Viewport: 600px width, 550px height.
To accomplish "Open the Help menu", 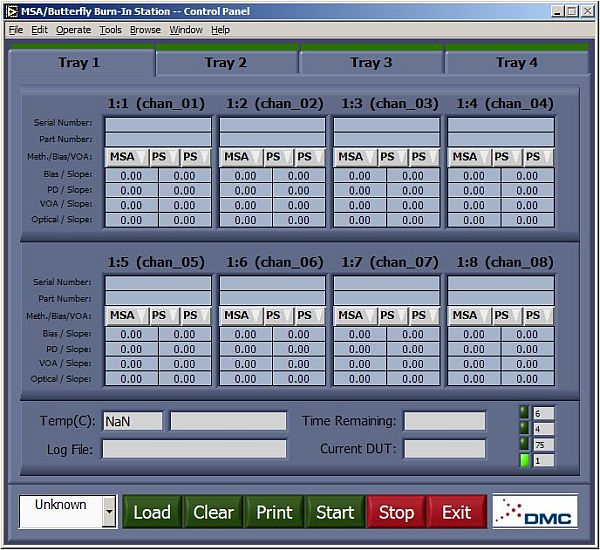I will (x=220, y=30).
